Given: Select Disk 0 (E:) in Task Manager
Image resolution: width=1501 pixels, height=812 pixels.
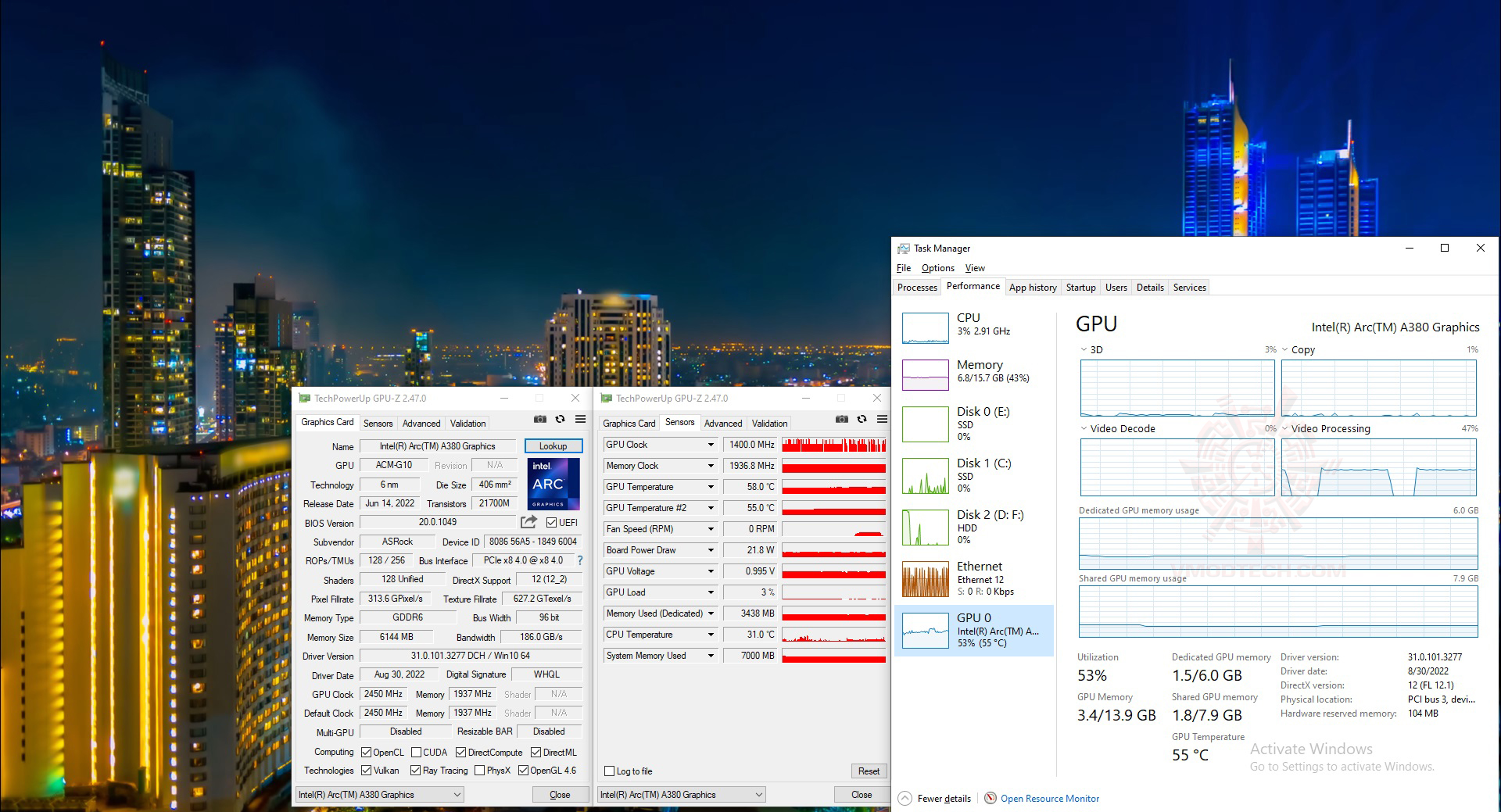Looking at the screenshot, I should click(x=974, y=423).
